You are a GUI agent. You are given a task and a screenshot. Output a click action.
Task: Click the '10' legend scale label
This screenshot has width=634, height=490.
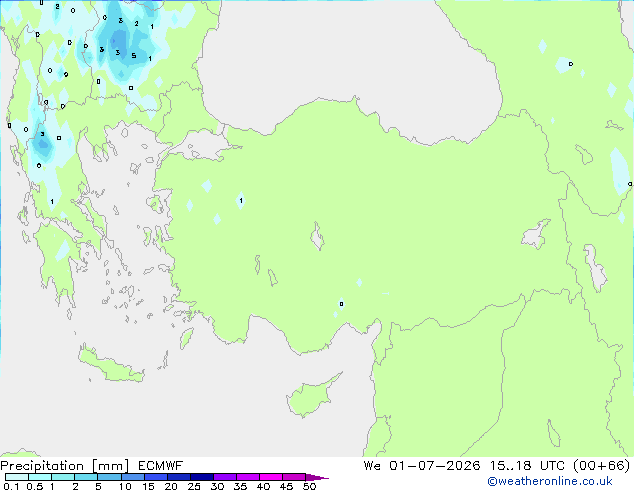(125, 486)
